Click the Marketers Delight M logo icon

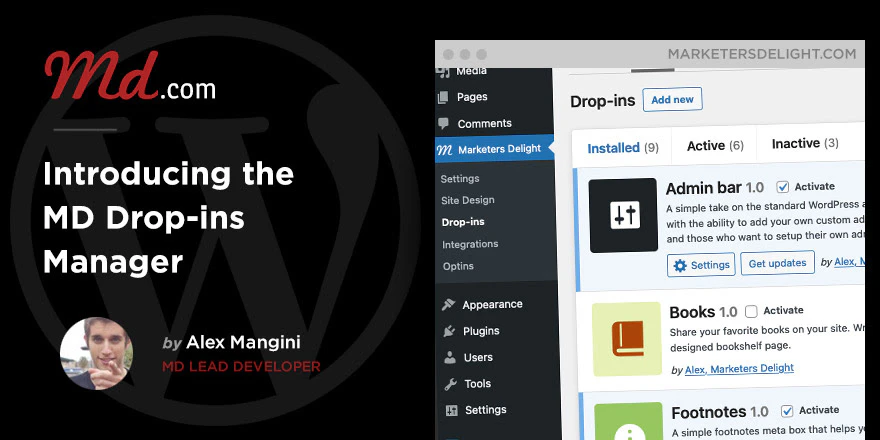444,150
